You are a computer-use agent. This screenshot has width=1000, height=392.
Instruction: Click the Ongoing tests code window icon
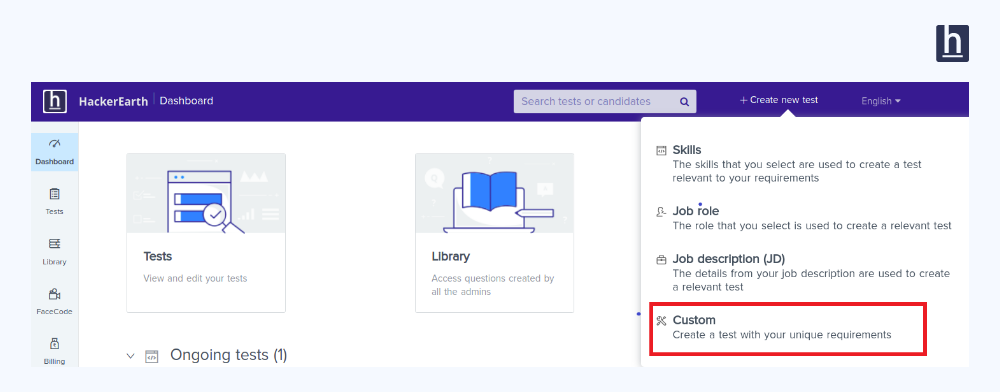[x=151, y=356]
